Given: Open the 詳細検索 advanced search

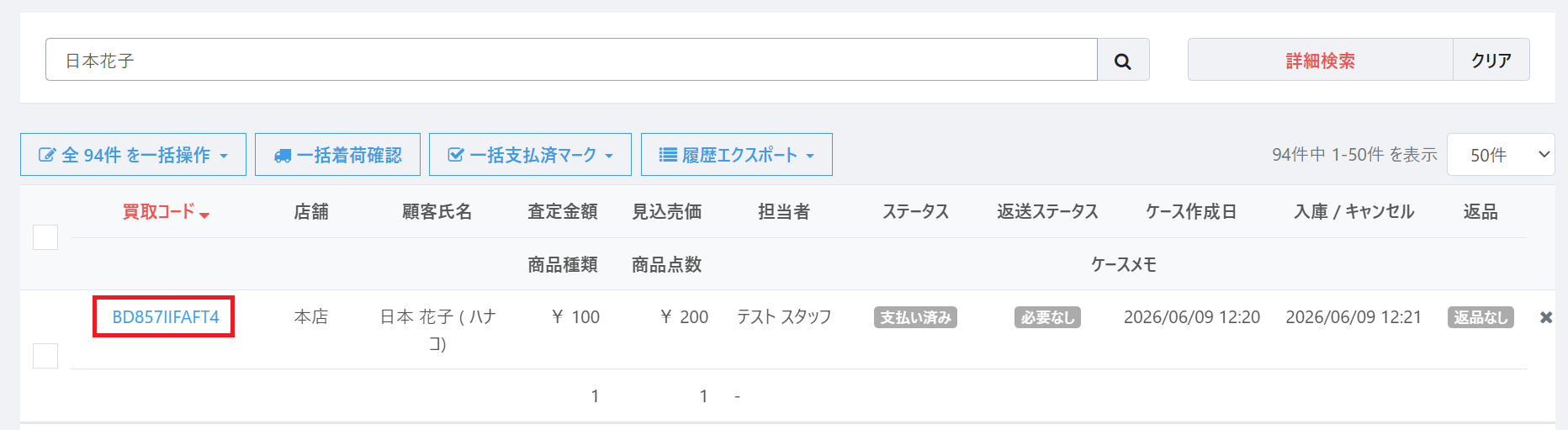Looking at the screenshot, I should point(1320,61).
